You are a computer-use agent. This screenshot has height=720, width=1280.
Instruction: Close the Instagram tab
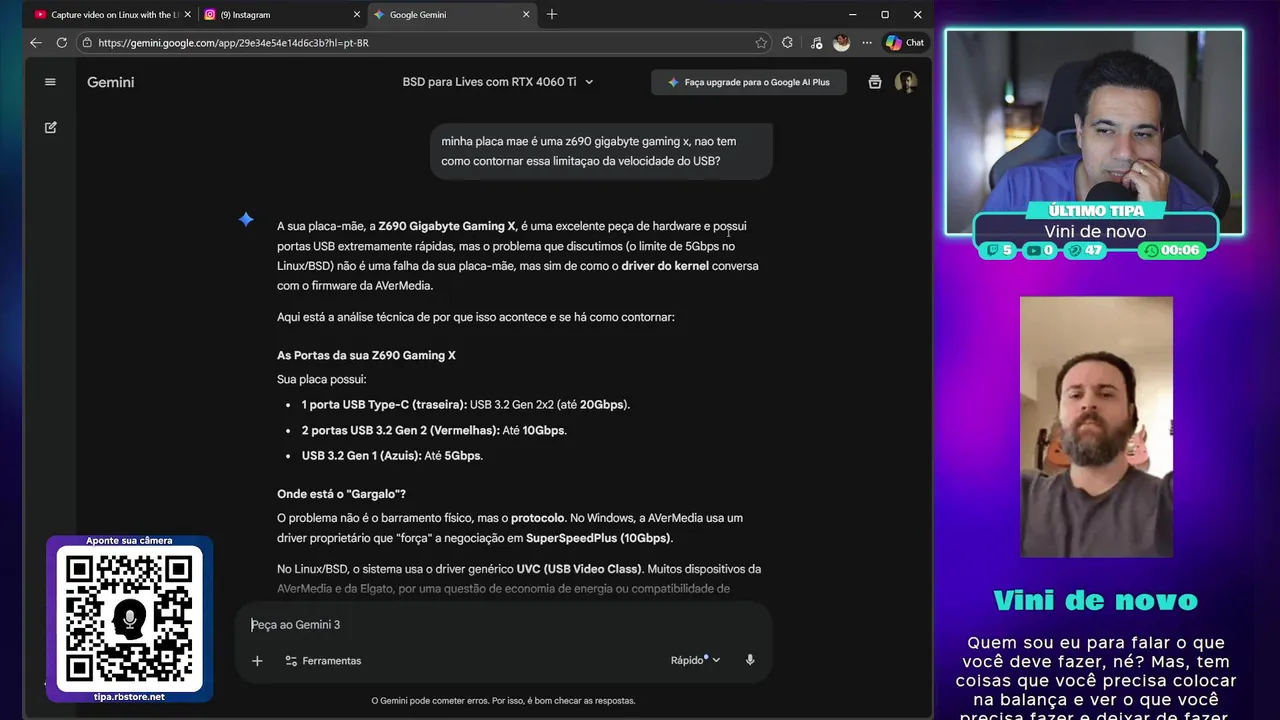(357, 15)
